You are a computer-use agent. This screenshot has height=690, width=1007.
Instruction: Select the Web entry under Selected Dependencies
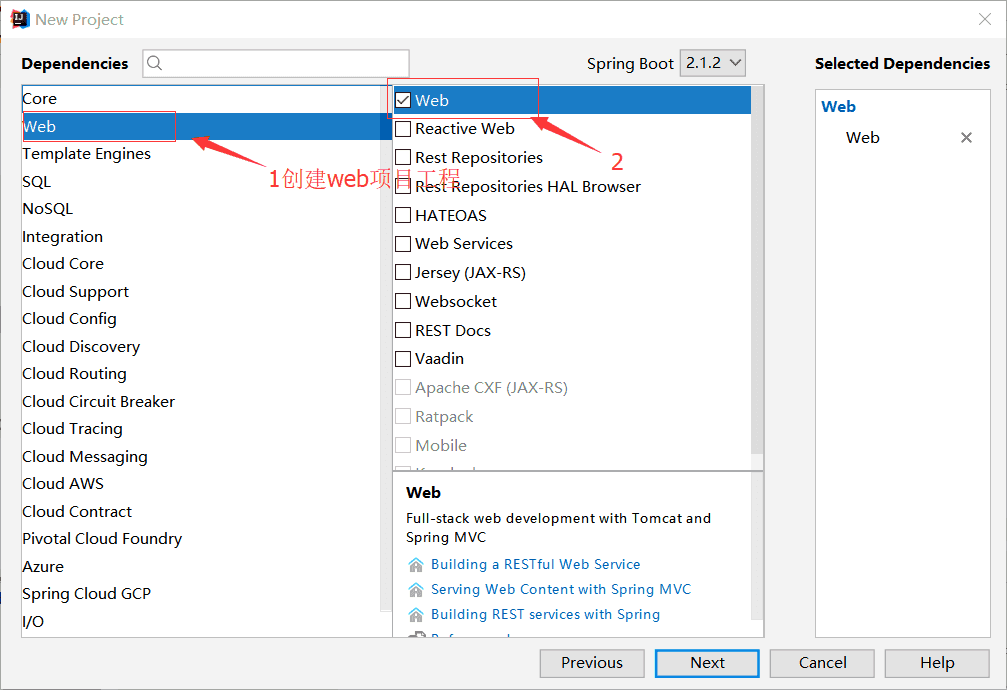pyautogui.click(x=863, y=137)
